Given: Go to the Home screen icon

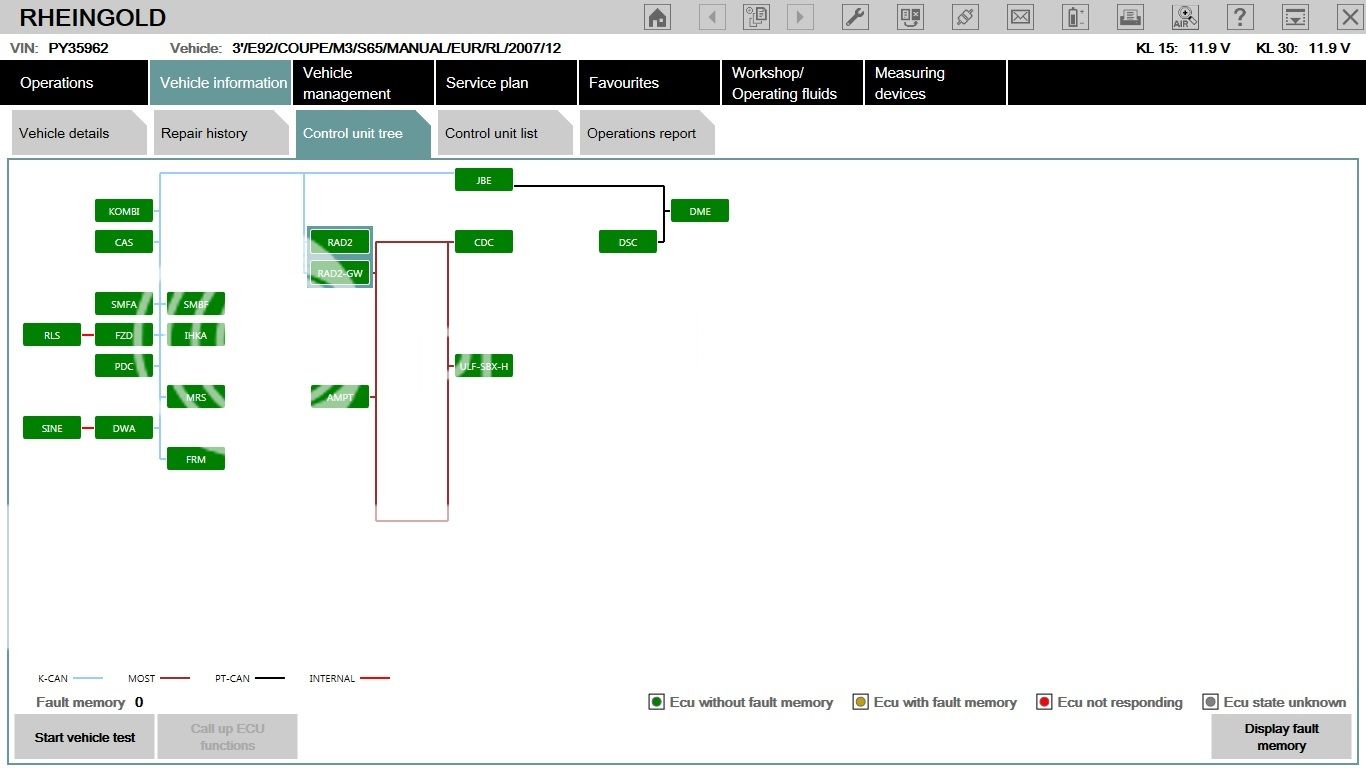Looking at the screenshot, I should coord(657,17).
